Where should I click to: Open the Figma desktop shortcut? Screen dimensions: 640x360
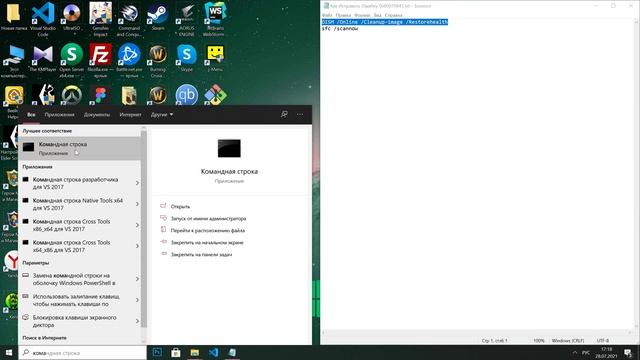(100, 95)
